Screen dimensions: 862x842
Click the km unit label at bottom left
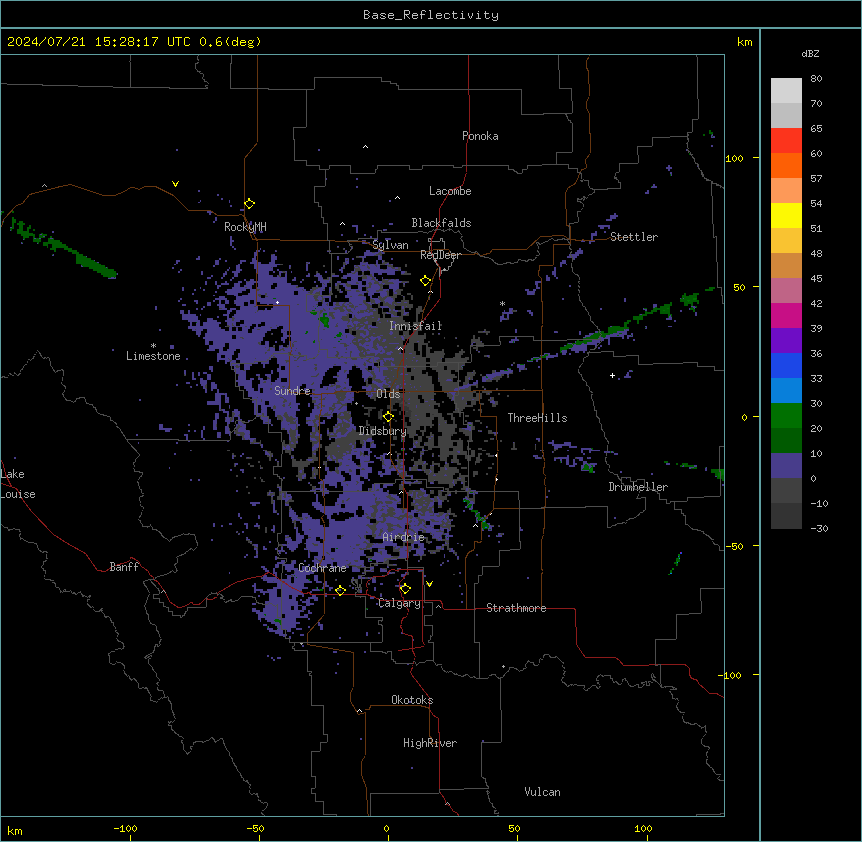15,831
